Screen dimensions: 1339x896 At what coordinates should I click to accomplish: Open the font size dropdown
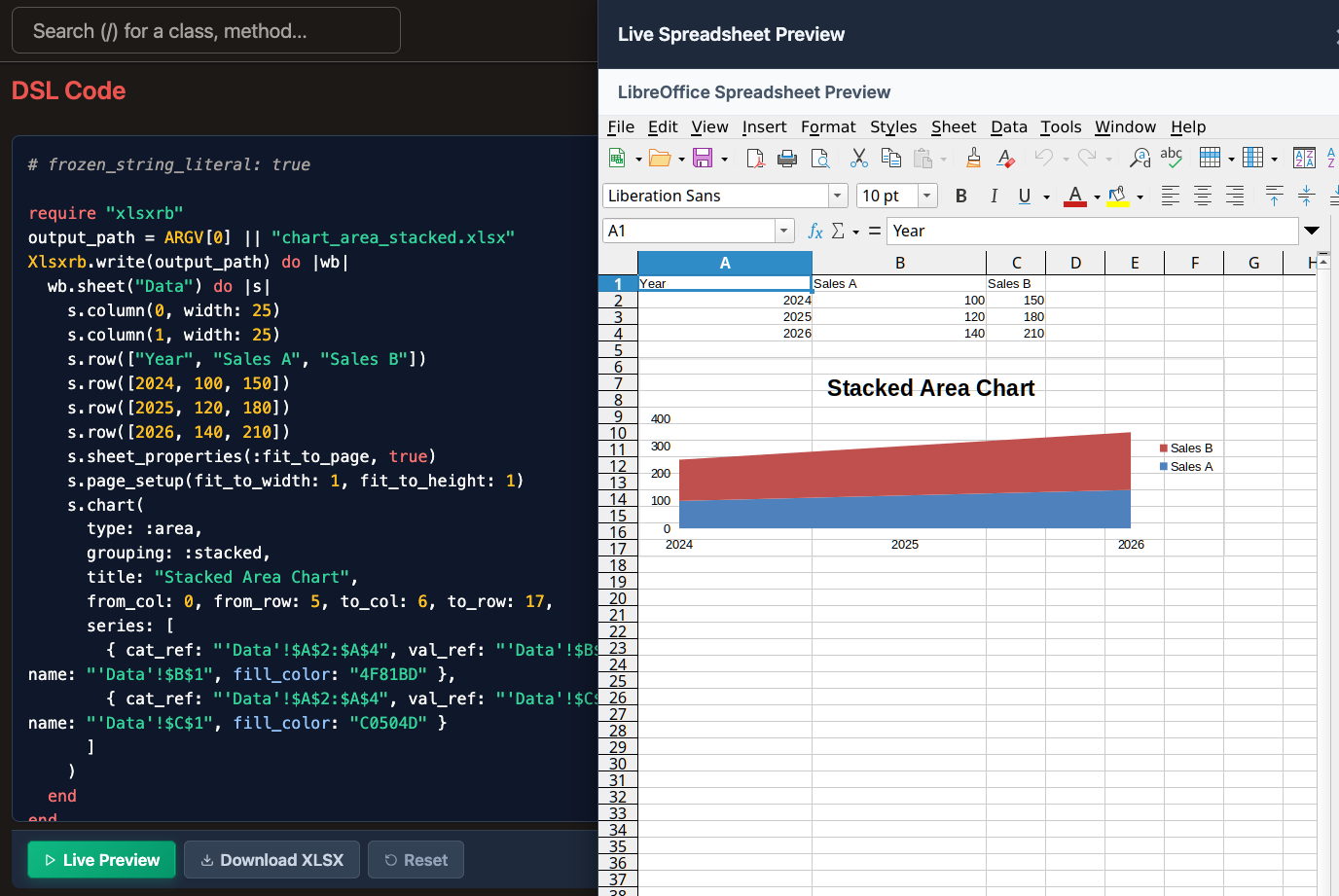926,196
